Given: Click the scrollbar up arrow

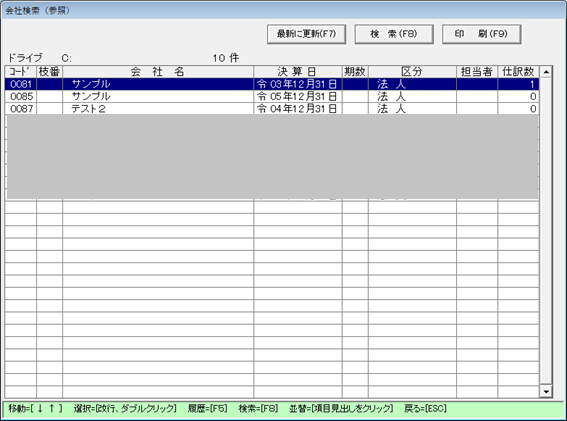Looking at the screenshot, I should click(546, 72).
